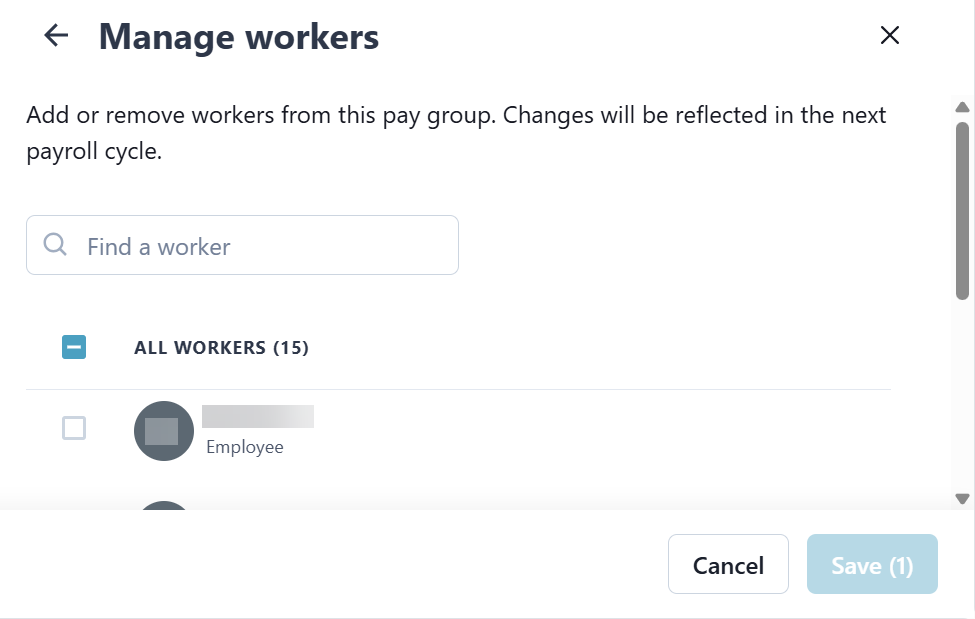Cancel the worker changes
This screenshot has width=975, height=619.
(x=728, y=565)
